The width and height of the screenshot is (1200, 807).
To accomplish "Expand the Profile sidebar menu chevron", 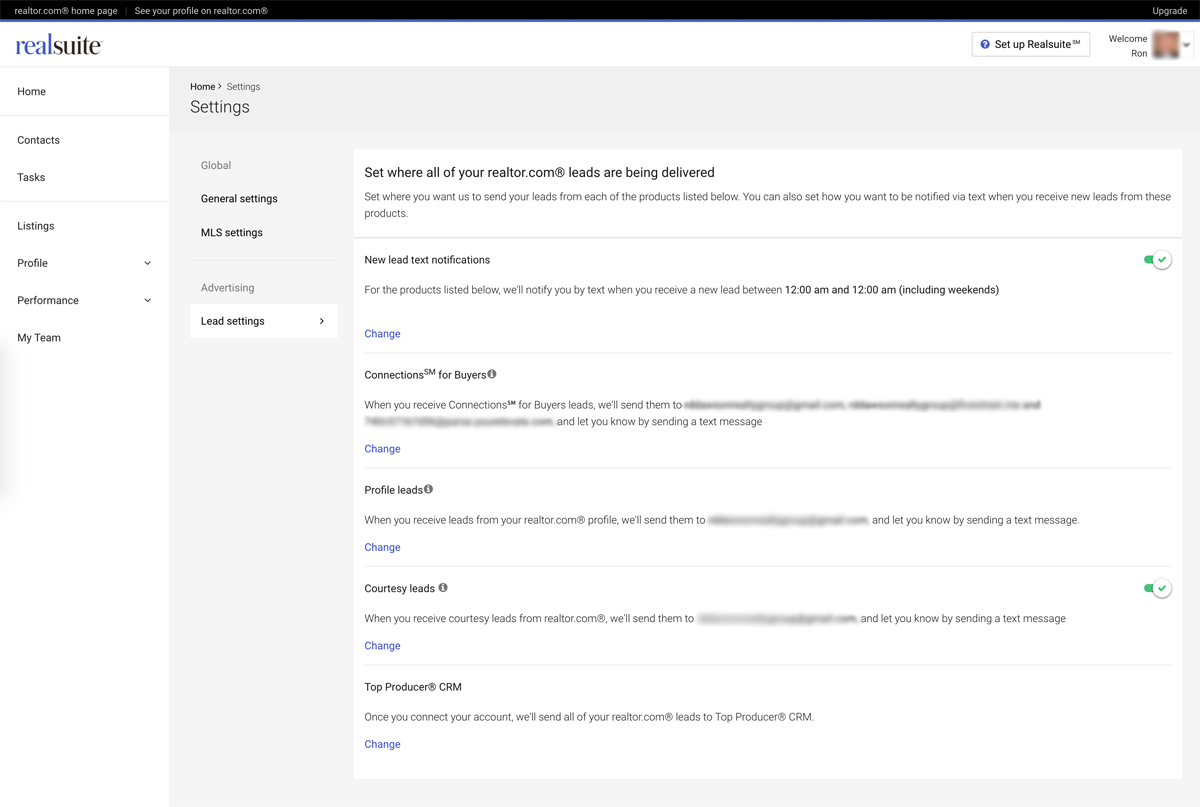I will (148, 263).
